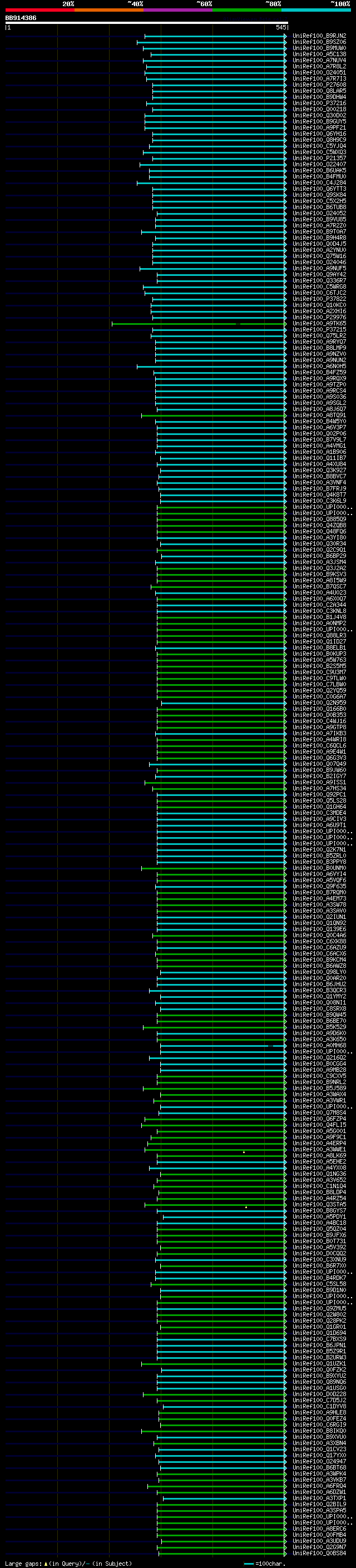The image size is (356, 1568).
Task: Click the green alignment bar for UniRef100_A8TQ91
Action: pos(214,416)
